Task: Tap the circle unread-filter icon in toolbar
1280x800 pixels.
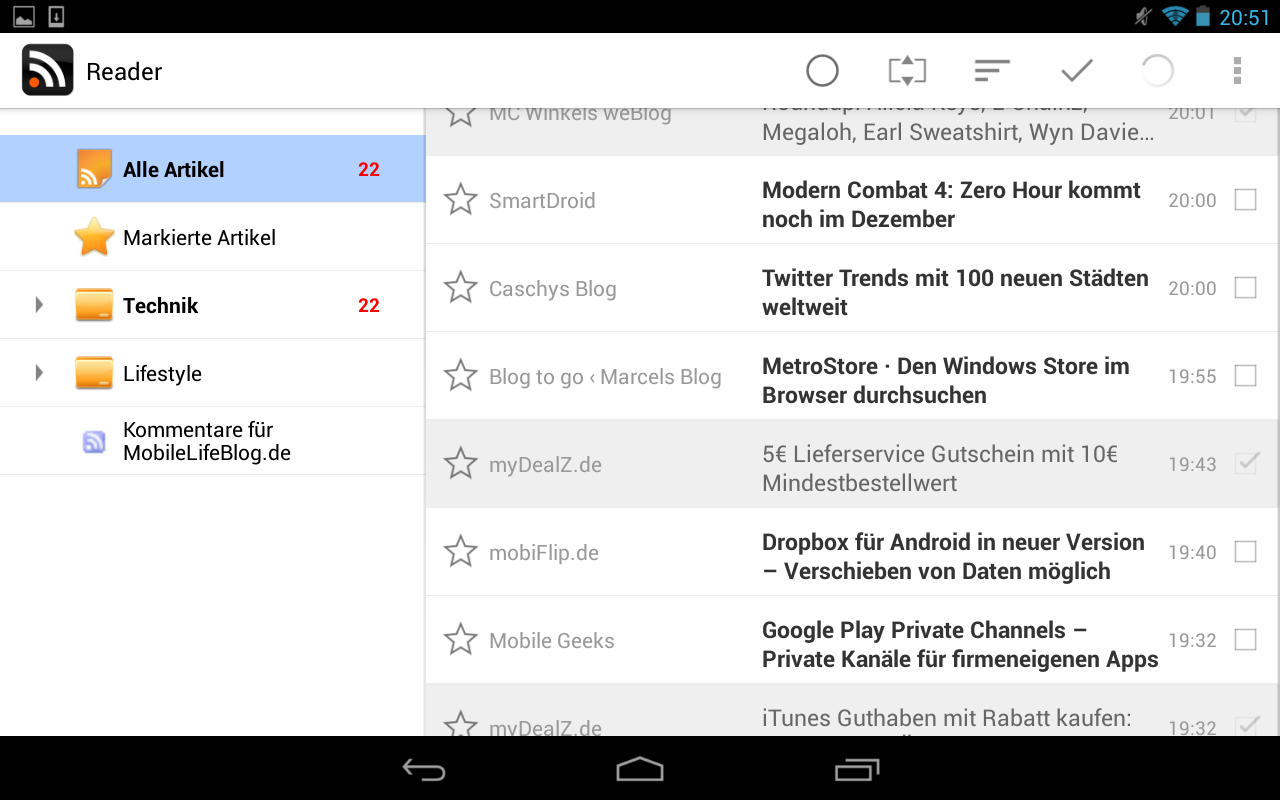Action: pyautogui.click(x=822, y=71)
